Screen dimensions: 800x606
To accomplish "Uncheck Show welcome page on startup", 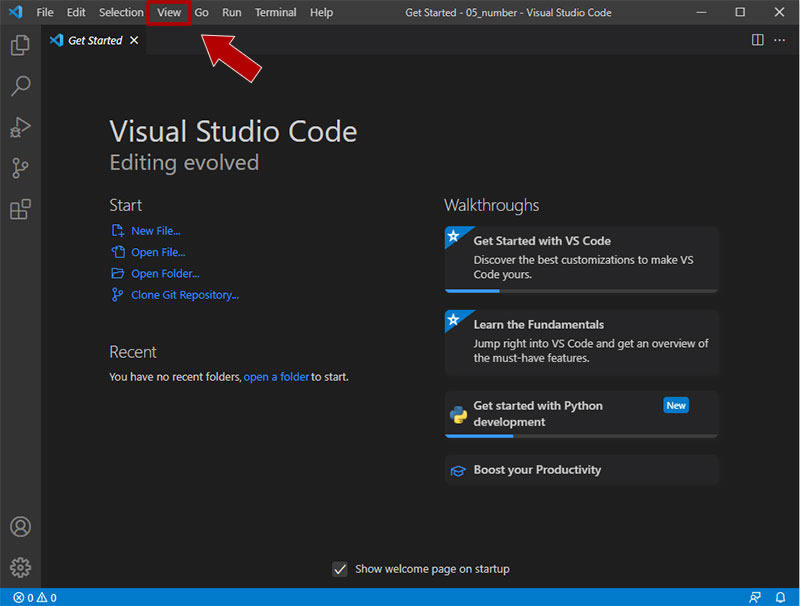I will click(340, 569).
